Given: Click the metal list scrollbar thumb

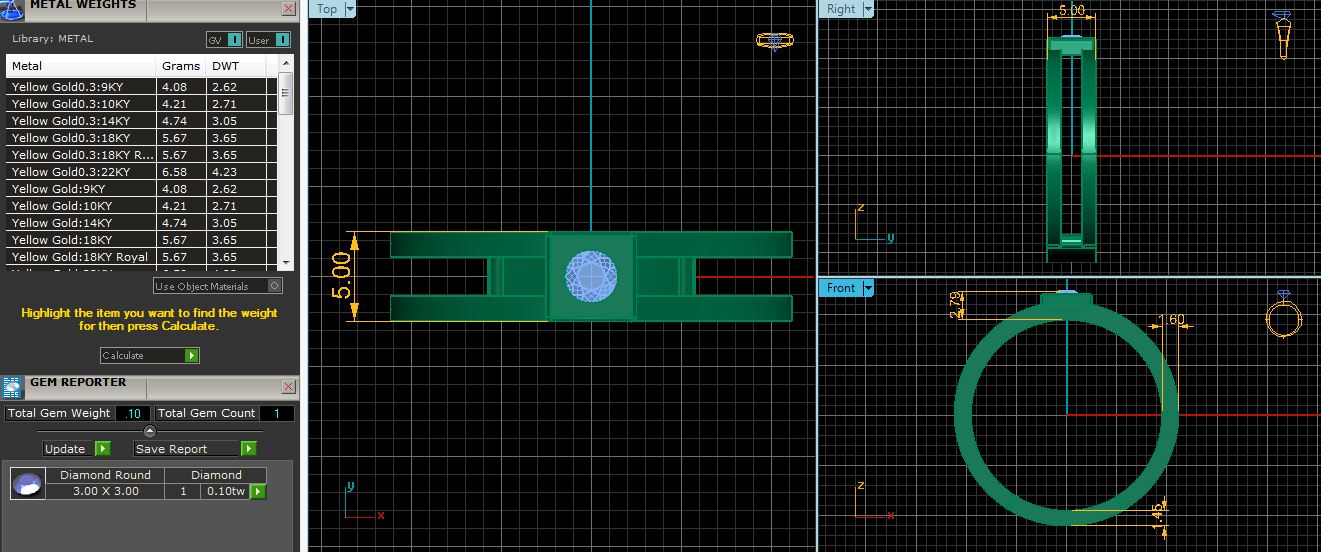Looking at the screenshot, I should point(286,93).
